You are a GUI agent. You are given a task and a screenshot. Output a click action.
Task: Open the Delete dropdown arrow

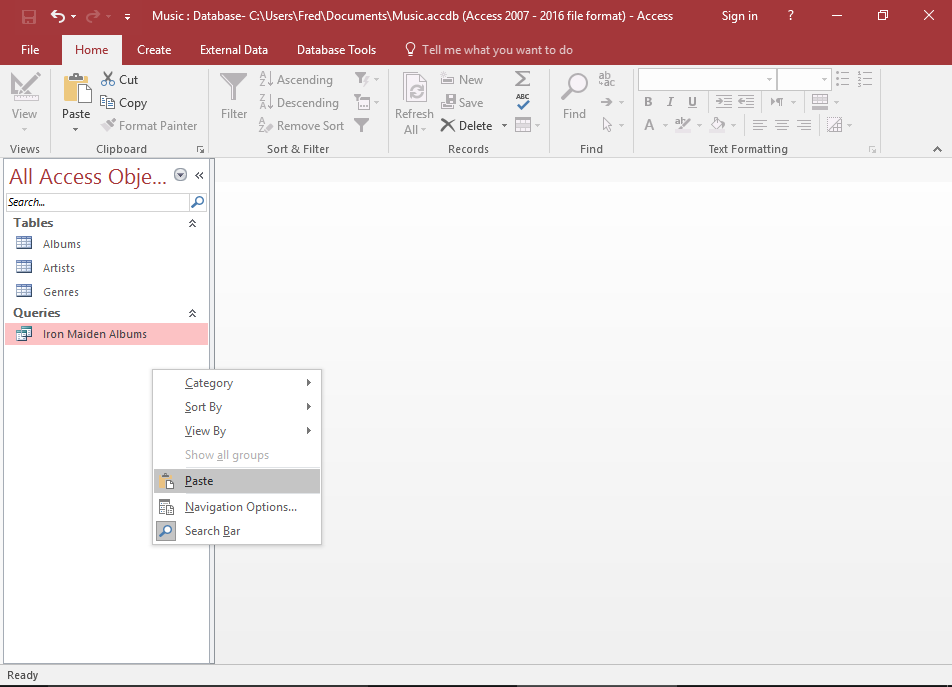504,126
